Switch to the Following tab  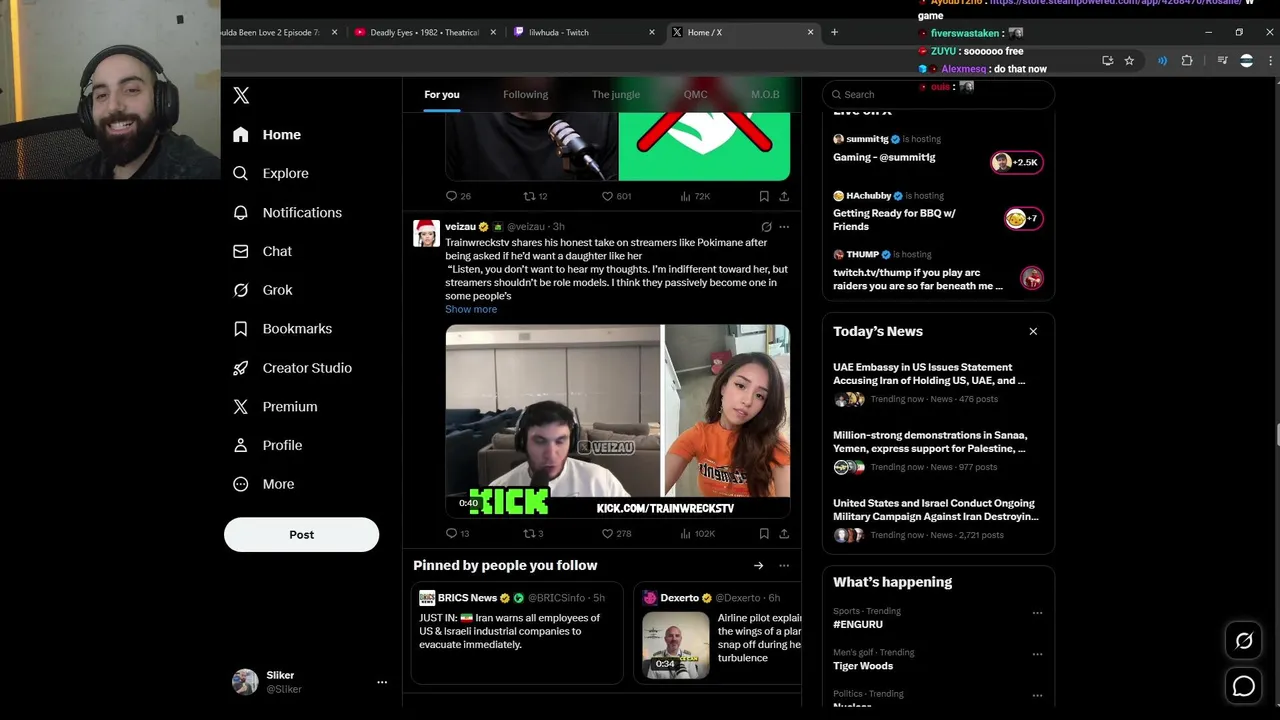click(x=525, y=94)
